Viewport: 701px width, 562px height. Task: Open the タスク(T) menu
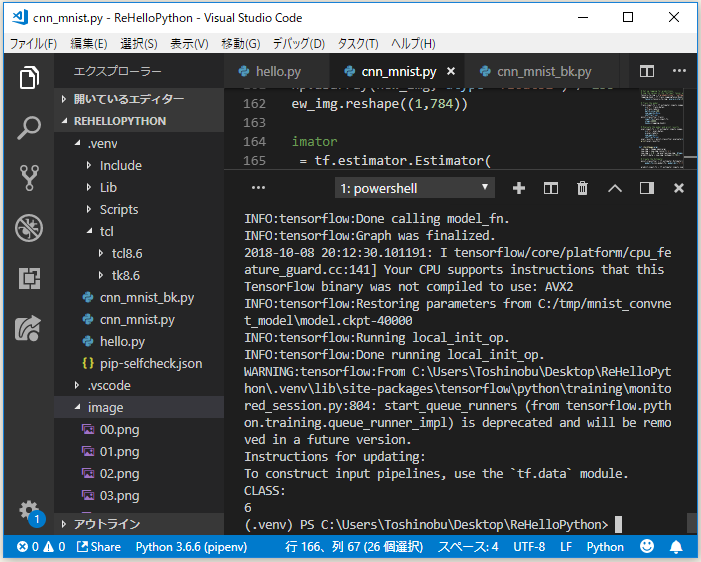click(358, 43)
